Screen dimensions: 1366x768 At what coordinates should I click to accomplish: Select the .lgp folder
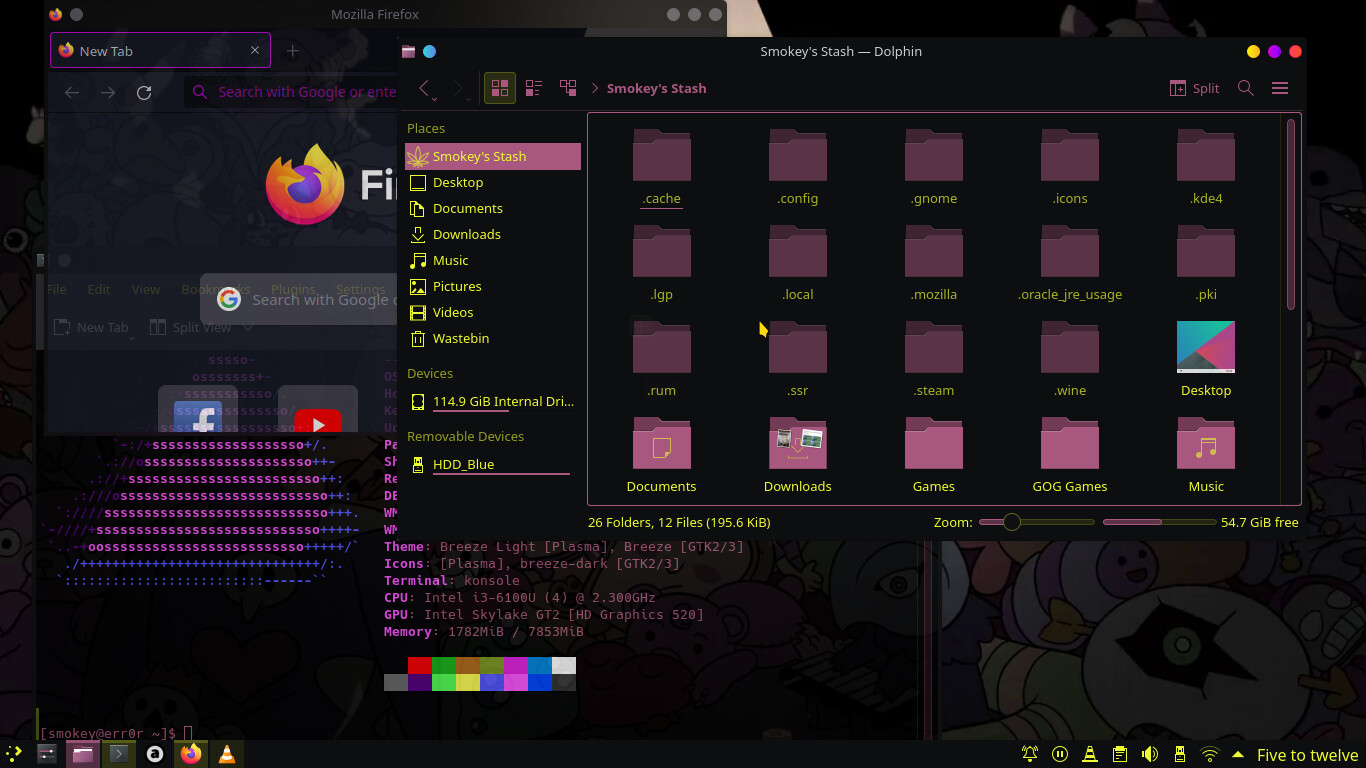click(661, 264)
